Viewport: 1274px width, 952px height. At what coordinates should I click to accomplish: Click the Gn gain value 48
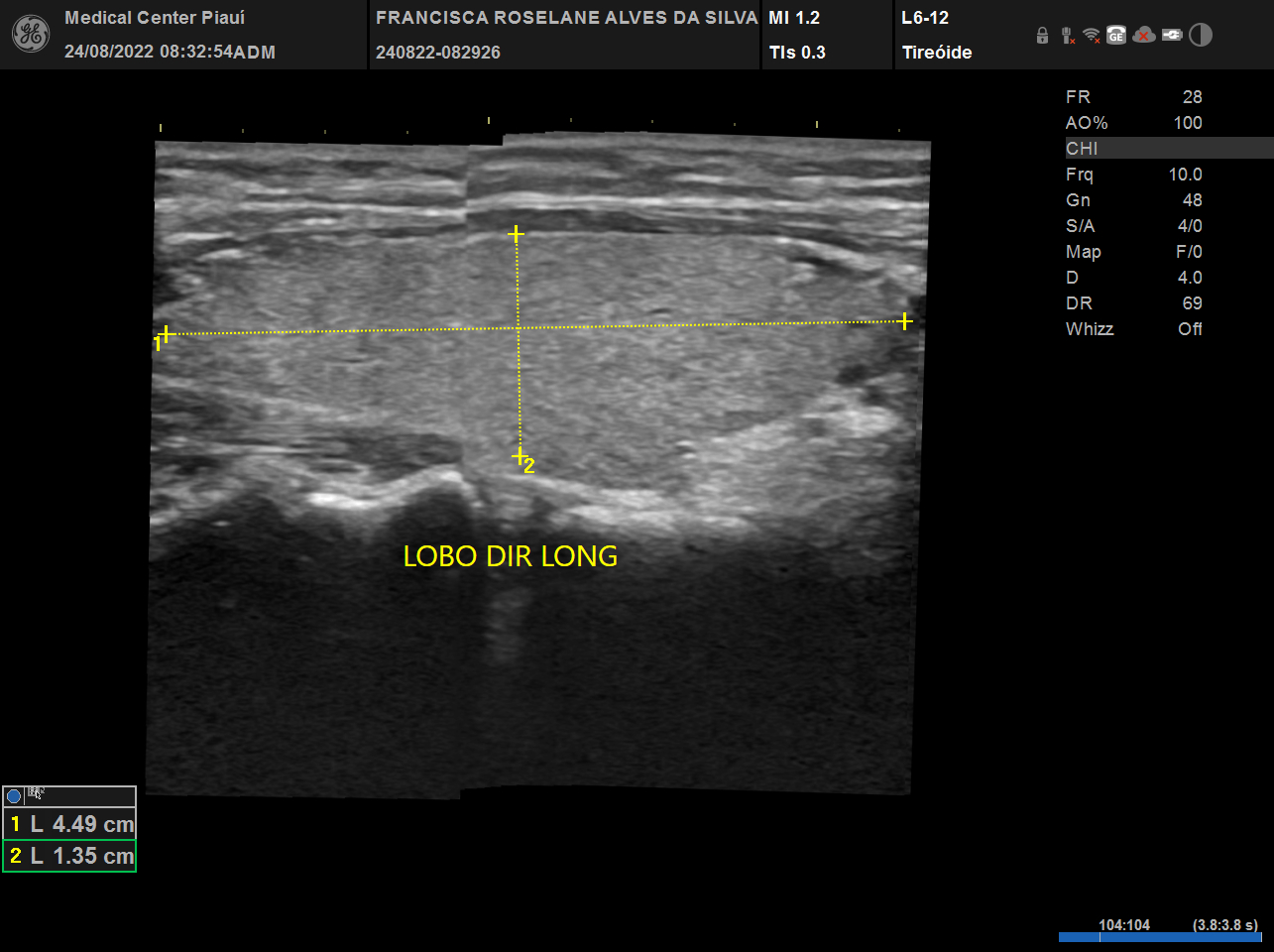click(1192, 200)
